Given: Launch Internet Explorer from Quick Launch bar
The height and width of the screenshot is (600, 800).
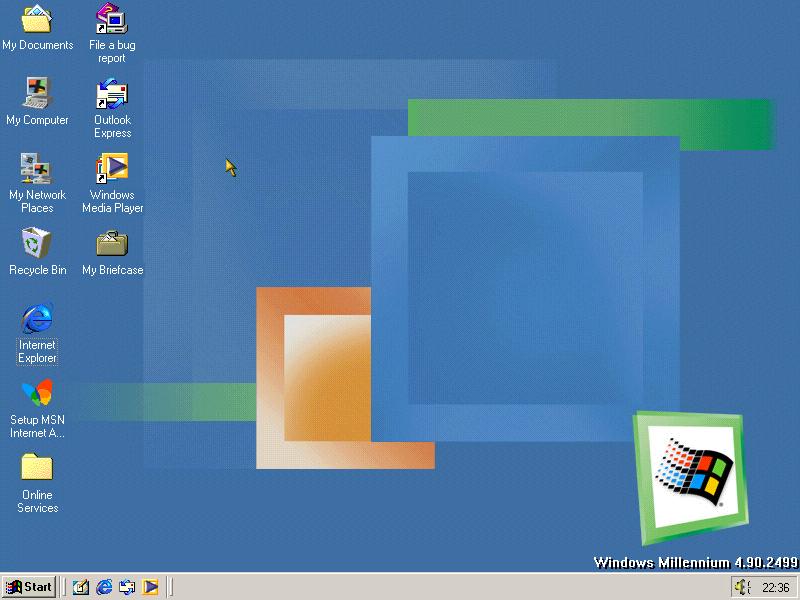Looking at the screenshot, I should (x=104, y=587).
